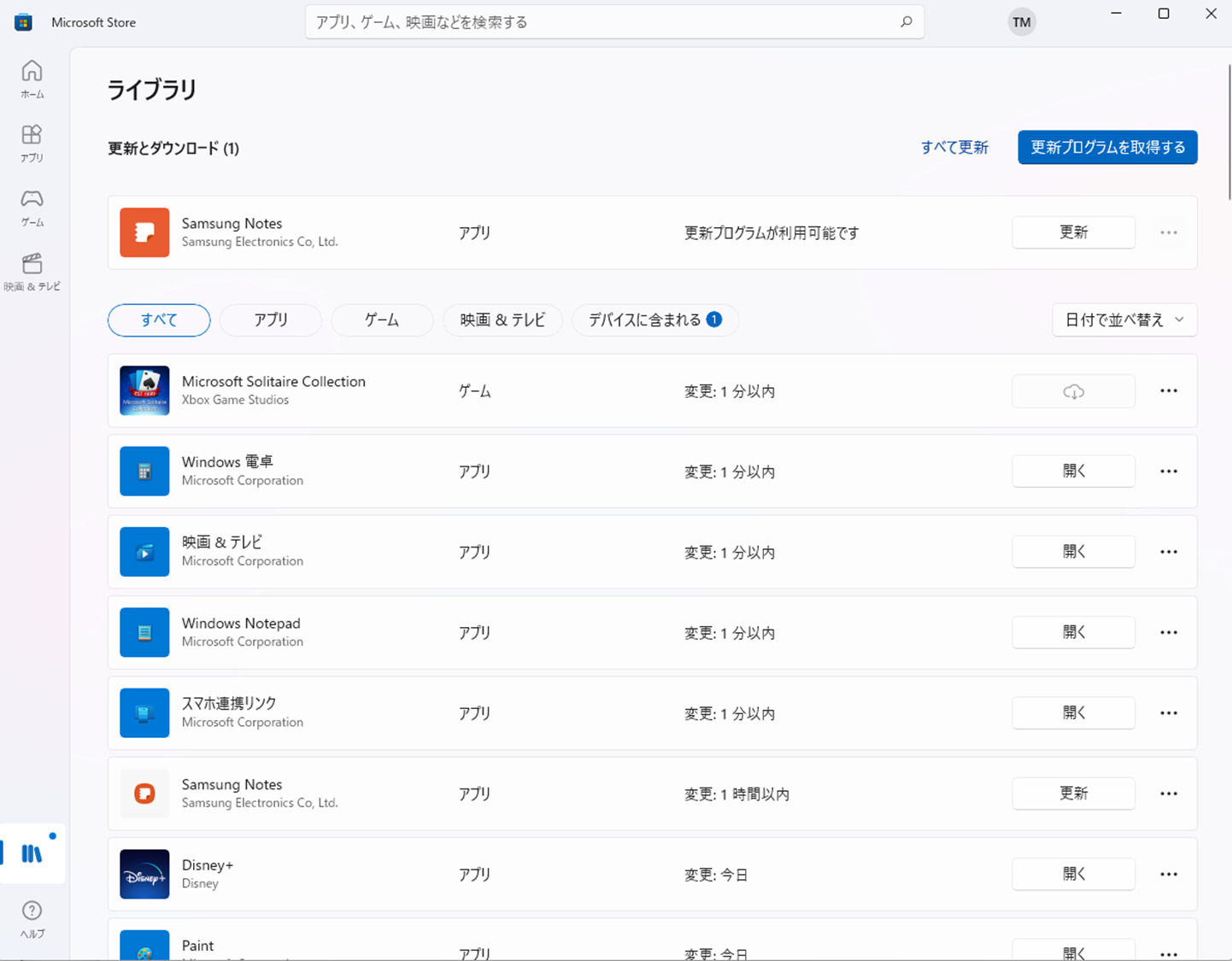Open more options for Windows Notepad
Image resolution: width=1232 pixels, height=961 pixels.
pos(1169,632)
